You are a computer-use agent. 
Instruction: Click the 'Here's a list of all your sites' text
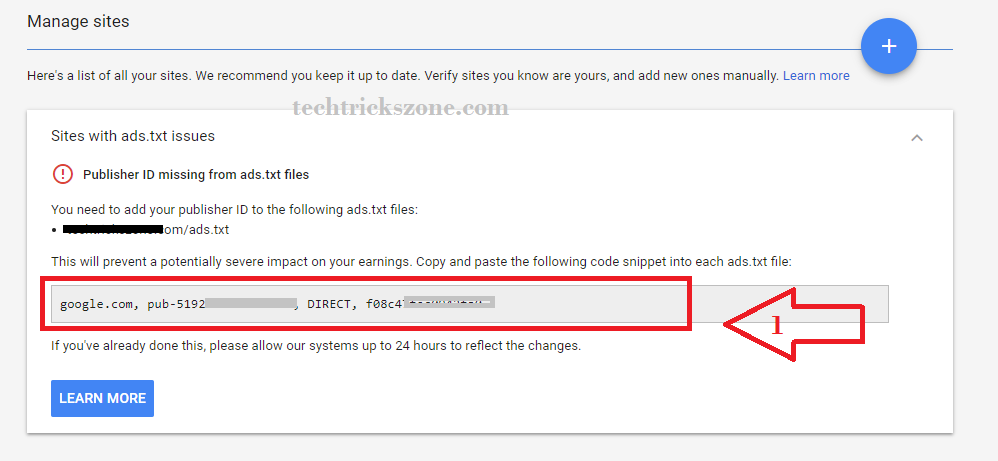click(200, 76)
